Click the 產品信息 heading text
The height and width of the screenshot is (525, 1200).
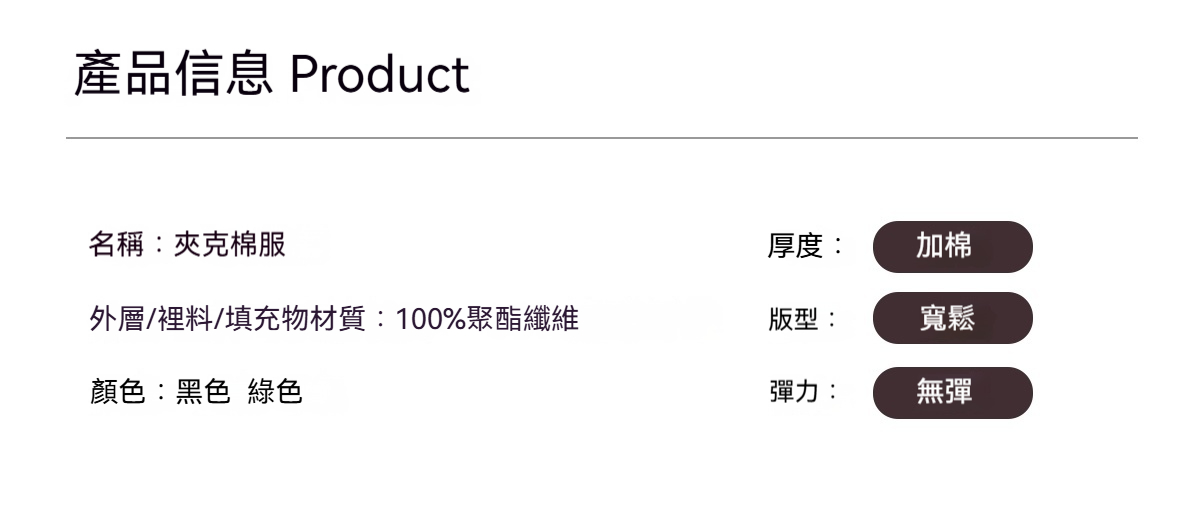(173, 75)
